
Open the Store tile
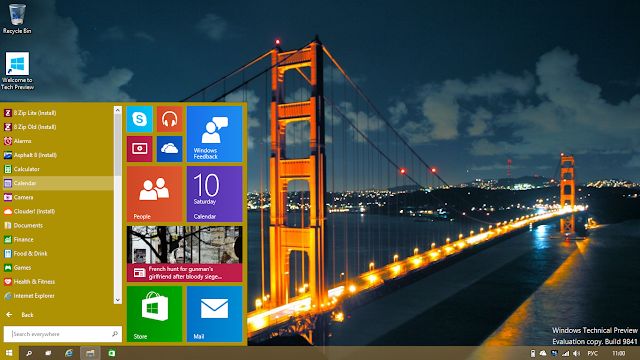(154, 314)
